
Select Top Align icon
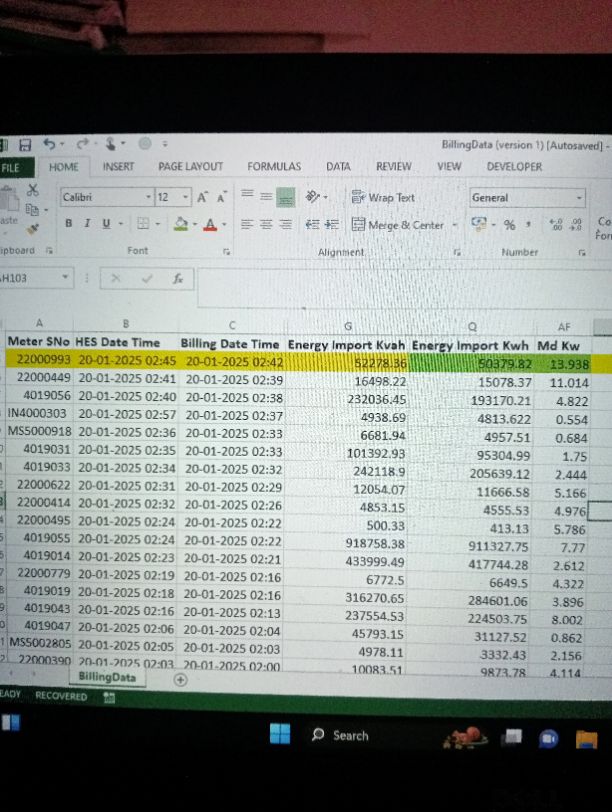point(247,195)
